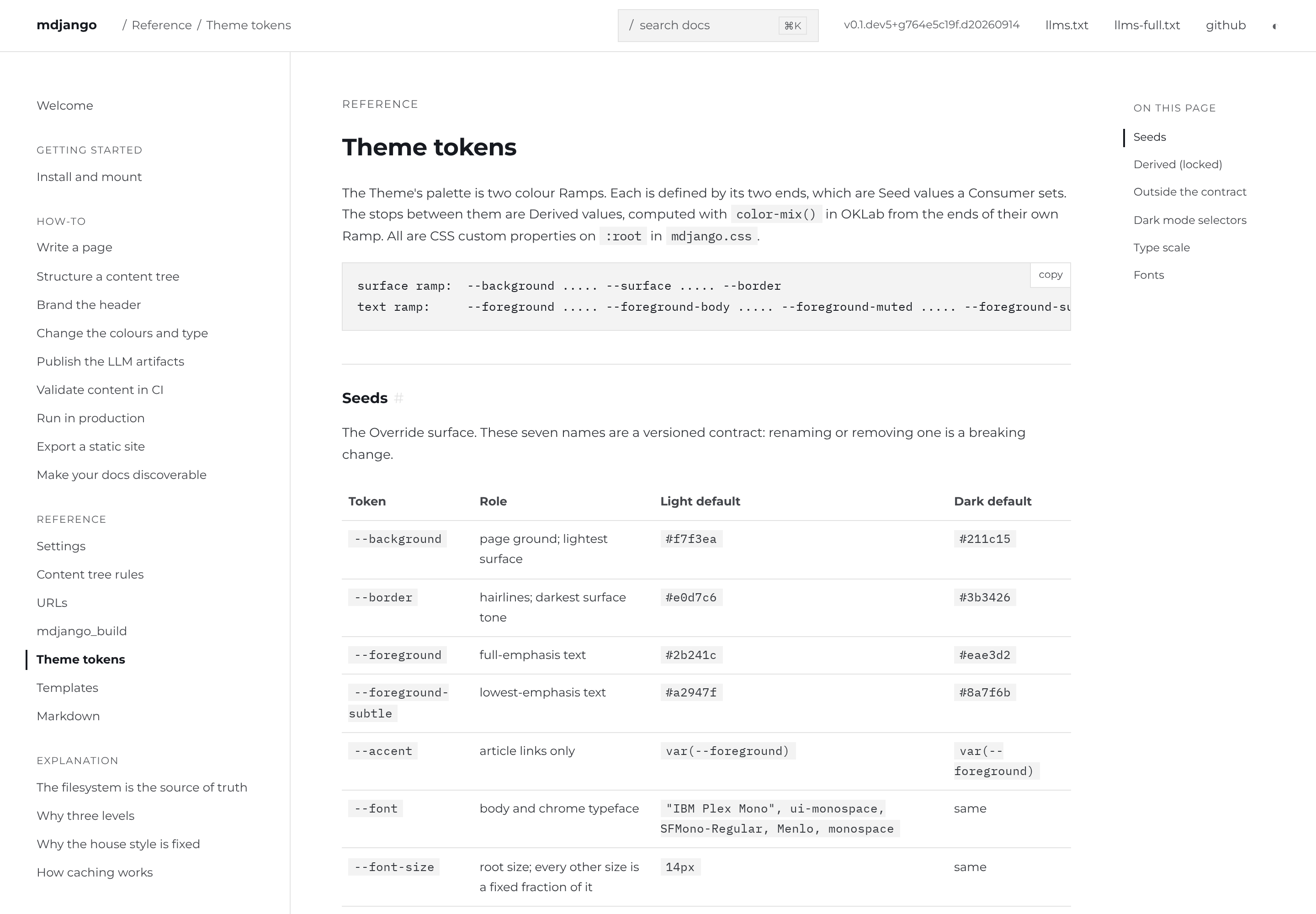Image resolution: width=1316 pixels, height=914 pixels.
Task: Read The filesystem is the source of truth
Action: click(x=142, y=787)
